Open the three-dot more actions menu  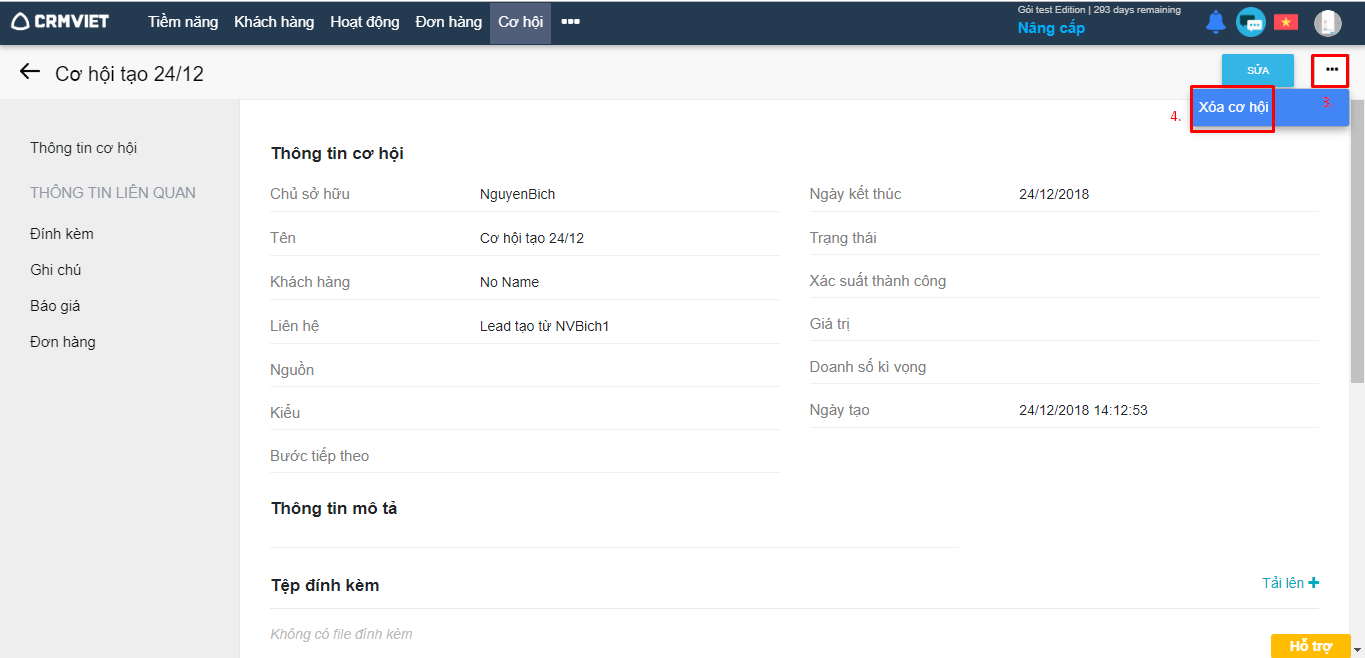pyautogui.click(x=1331, y=70)
